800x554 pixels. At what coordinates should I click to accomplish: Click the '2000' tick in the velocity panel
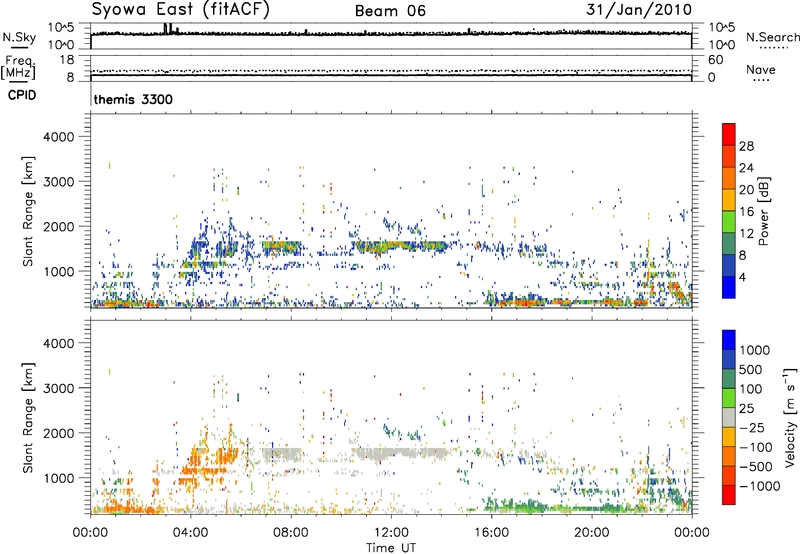(x=58, y=433)
